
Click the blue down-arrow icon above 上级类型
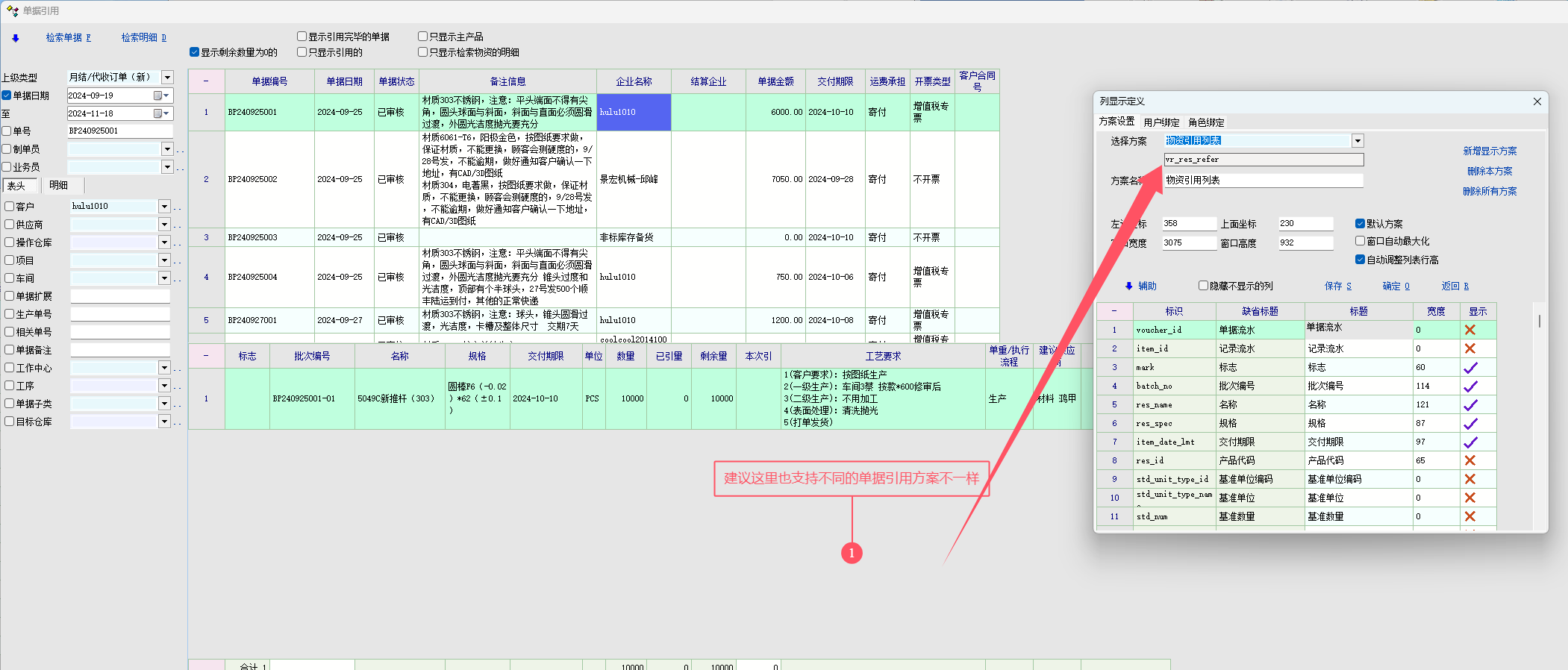[x=15, y=38]
